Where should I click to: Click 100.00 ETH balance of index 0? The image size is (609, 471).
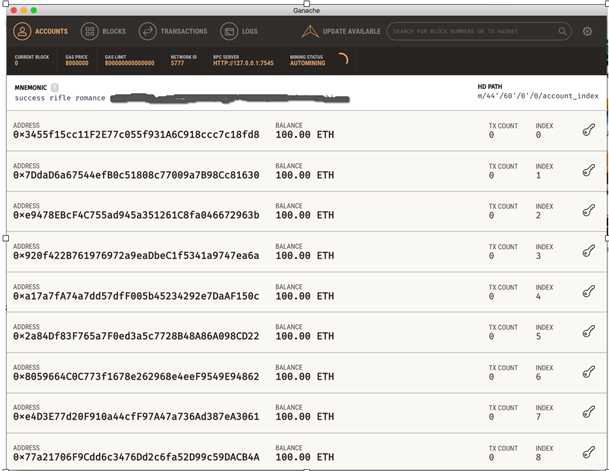click(x=305, y=135)
